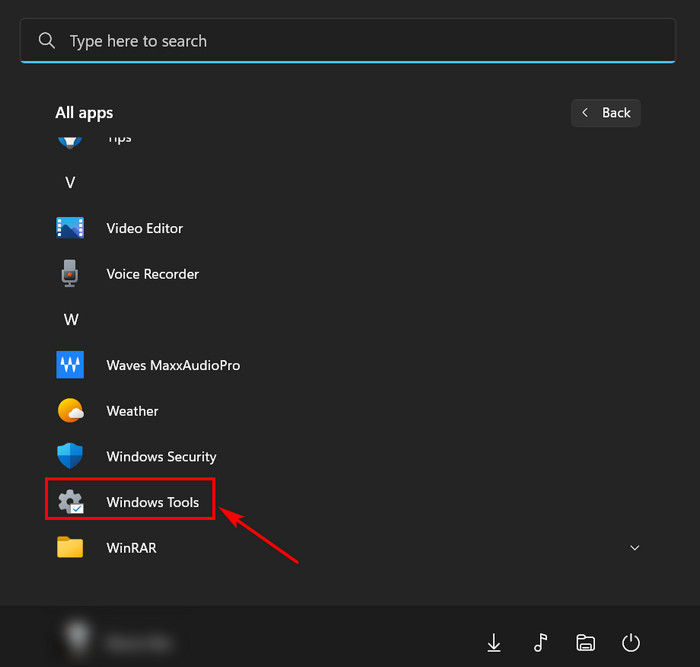Jump using the W letter header
Screen dimensions: 700x667
pos(71,320)
